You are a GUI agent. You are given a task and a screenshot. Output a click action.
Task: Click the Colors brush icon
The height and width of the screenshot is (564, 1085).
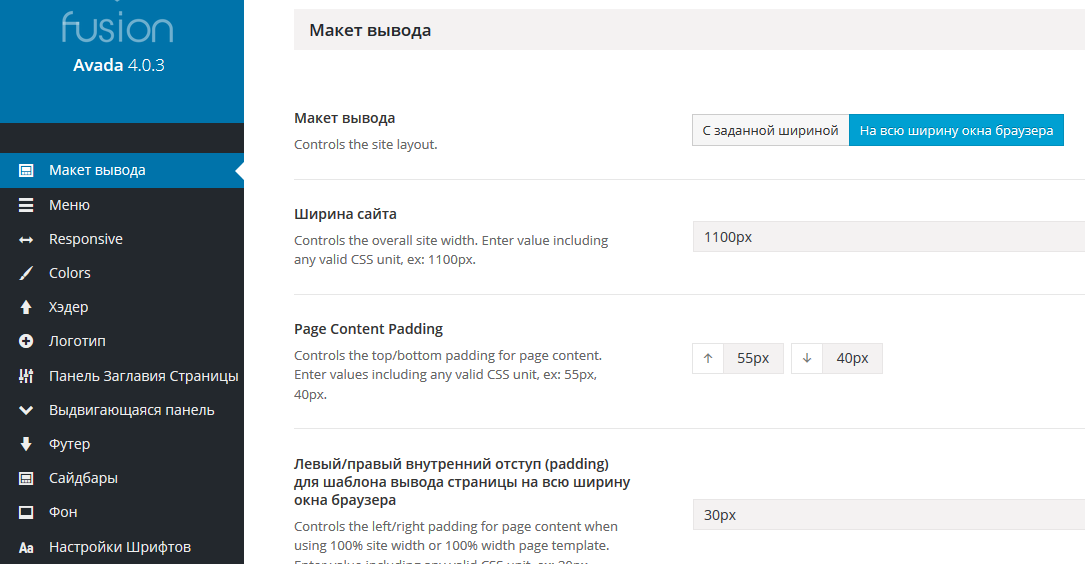27,274
